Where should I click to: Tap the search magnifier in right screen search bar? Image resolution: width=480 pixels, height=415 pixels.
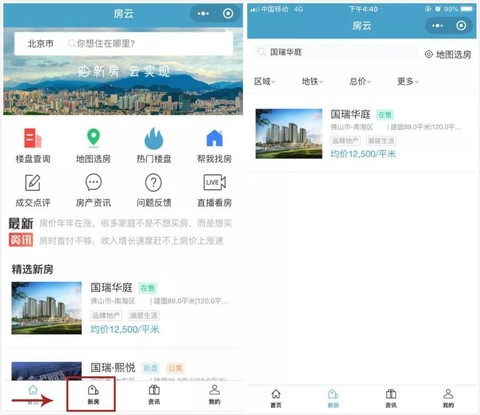262,52
